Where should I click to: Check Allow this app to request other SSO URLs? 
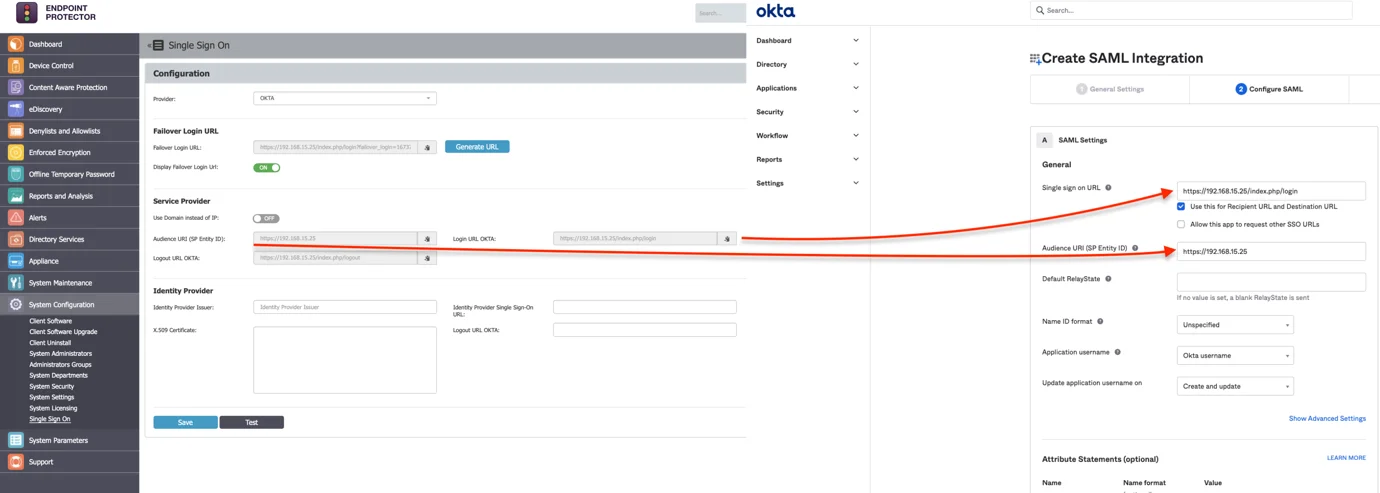[1181, 224]
